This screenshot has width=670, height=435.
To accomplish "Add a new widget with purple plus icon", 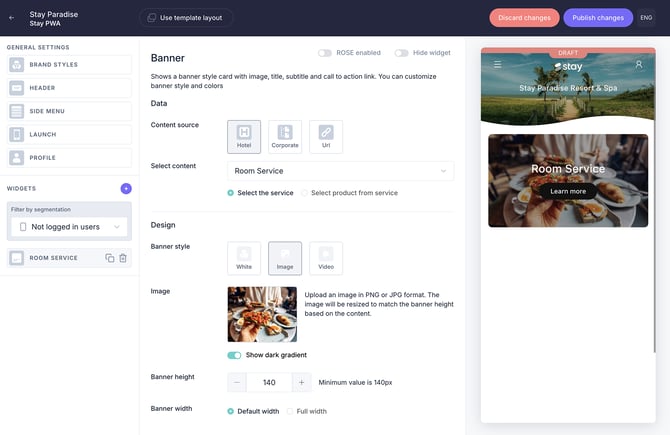I will tap(126, 188).
